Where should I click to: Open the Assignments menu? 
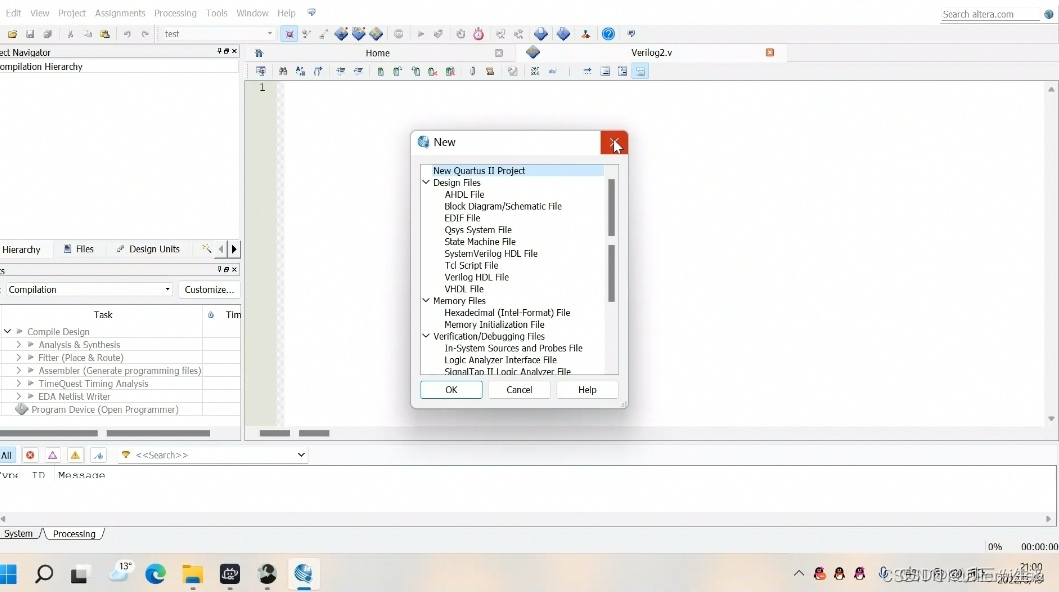coord(120,13)
